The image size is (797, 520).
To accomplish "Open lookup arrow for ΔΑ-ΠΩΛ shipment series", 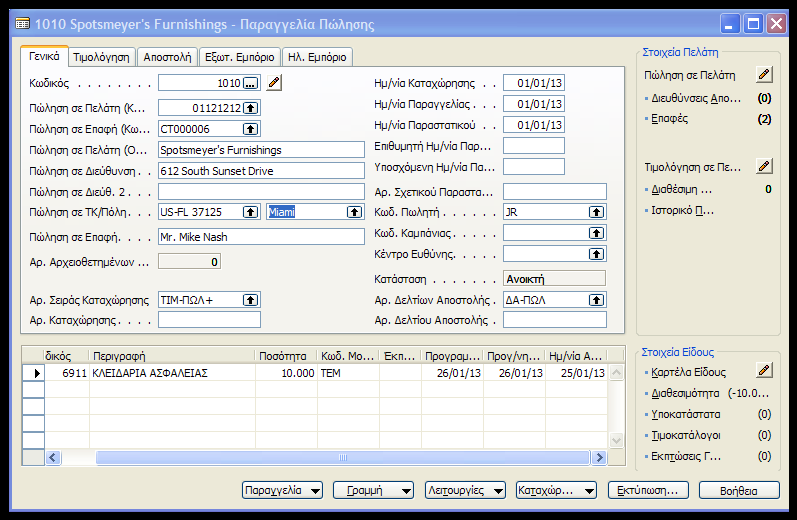I will point(596,300).
